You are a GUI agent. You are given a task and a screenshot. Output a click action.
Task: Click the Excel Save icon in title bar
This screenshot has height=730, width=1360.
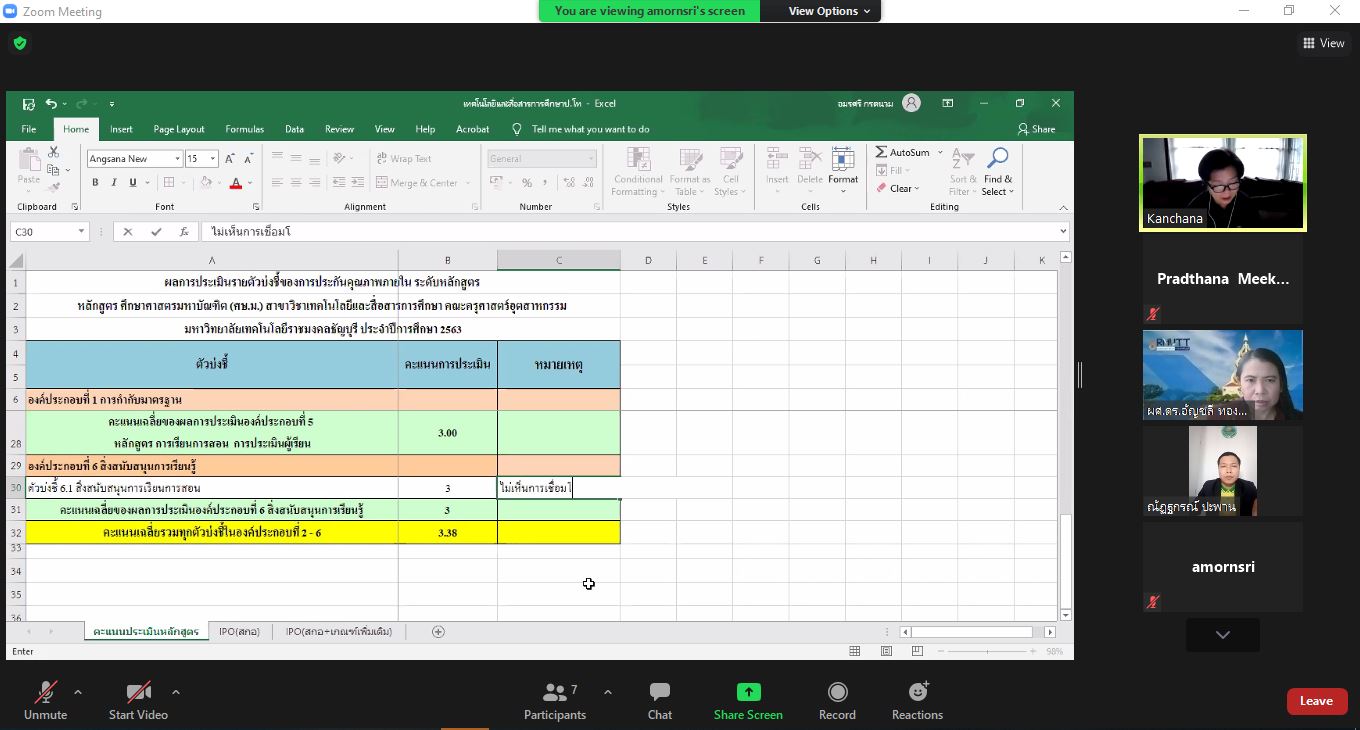[29, 103]
